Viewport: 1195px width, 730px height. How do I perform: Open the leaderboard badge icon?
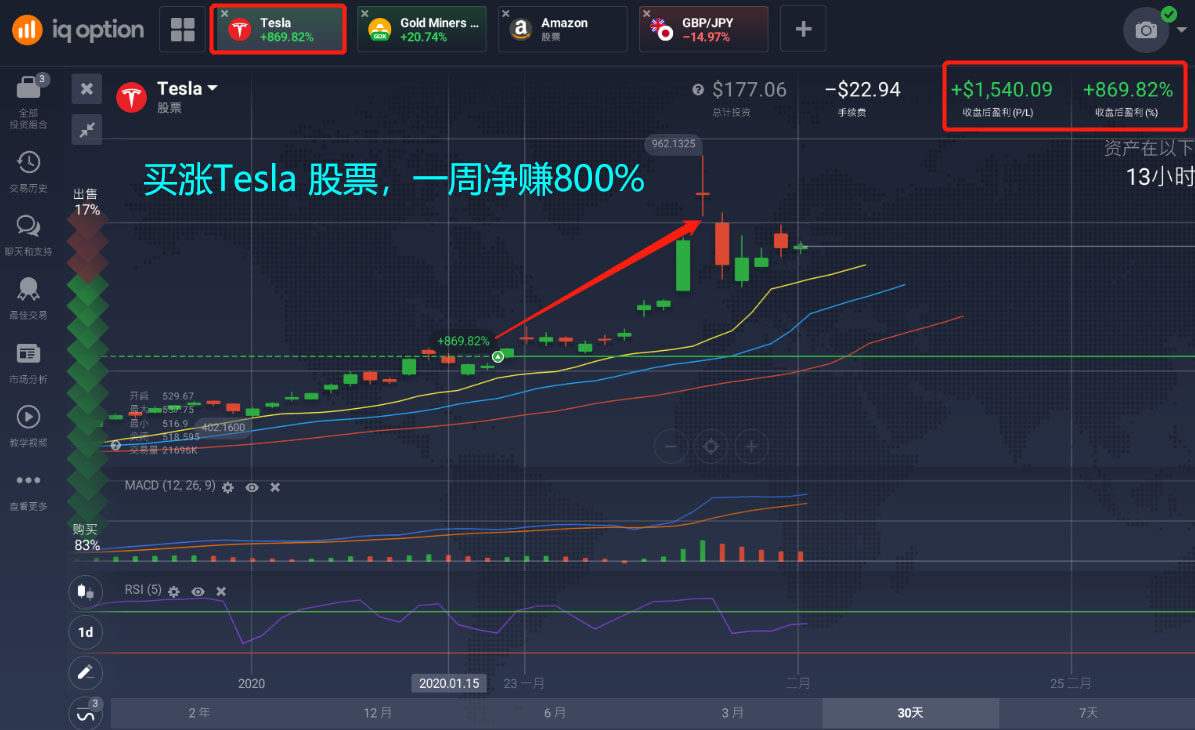tap(28, 289)
